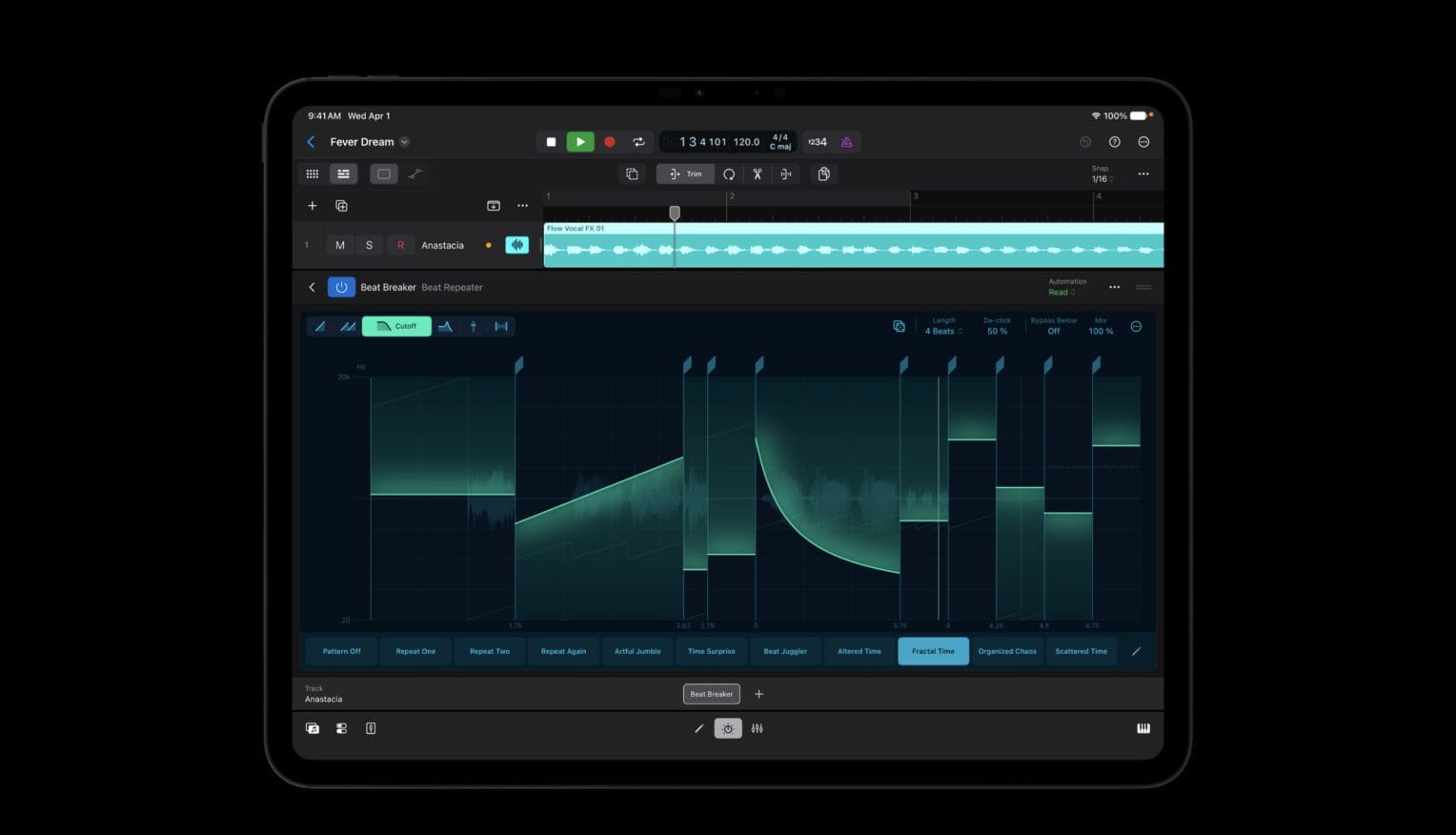Go back to the project browser
Viewport: 1456px width, 835px height.
point(311,142)
